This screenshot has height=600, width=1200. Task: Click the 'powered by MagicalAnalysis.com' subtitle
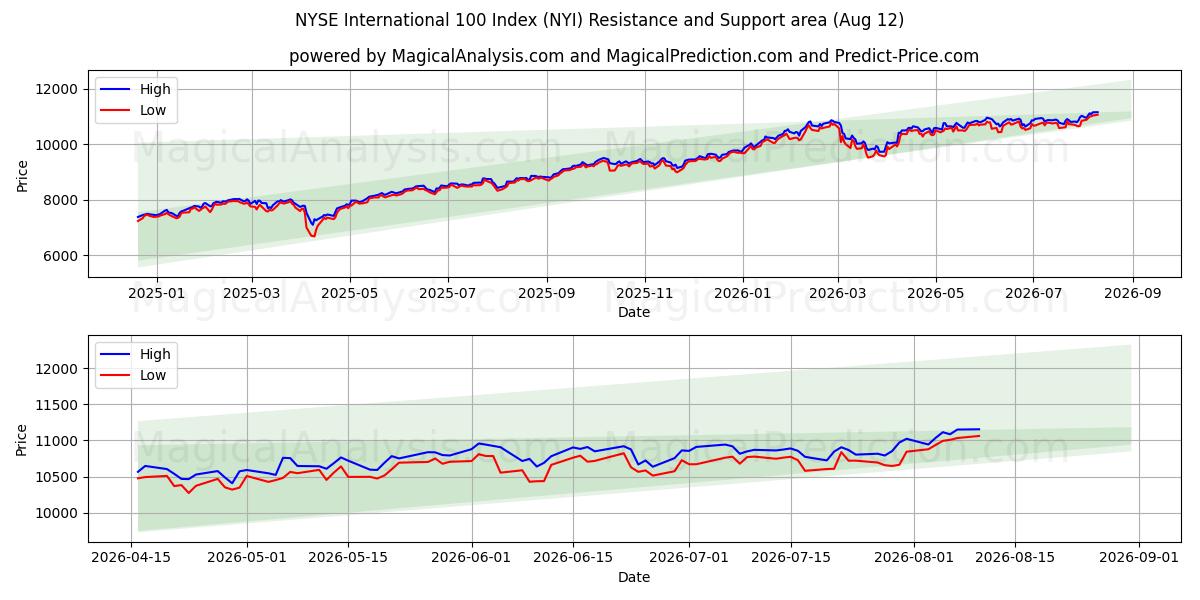(x=634, y=56)
